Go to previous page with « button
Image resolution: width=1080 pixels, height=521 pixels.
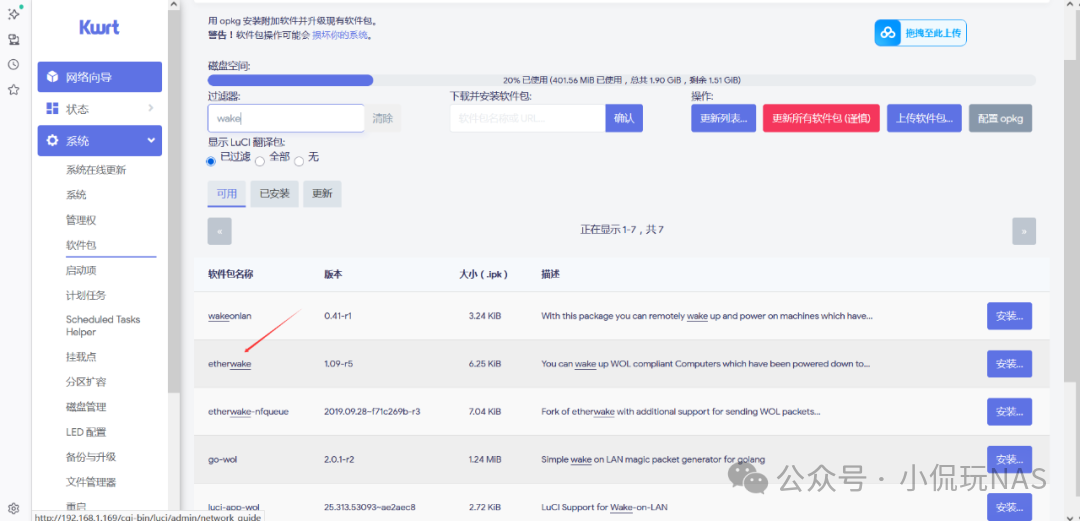tap(220, 231)
